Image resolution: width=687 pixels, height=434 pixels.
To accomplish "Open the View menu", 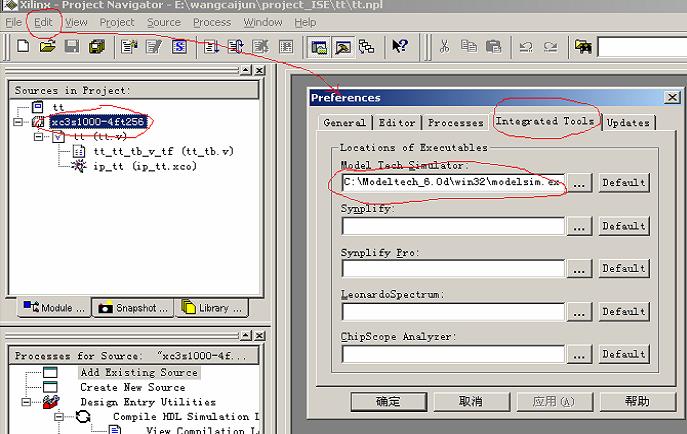I will (x=76, y=22).
